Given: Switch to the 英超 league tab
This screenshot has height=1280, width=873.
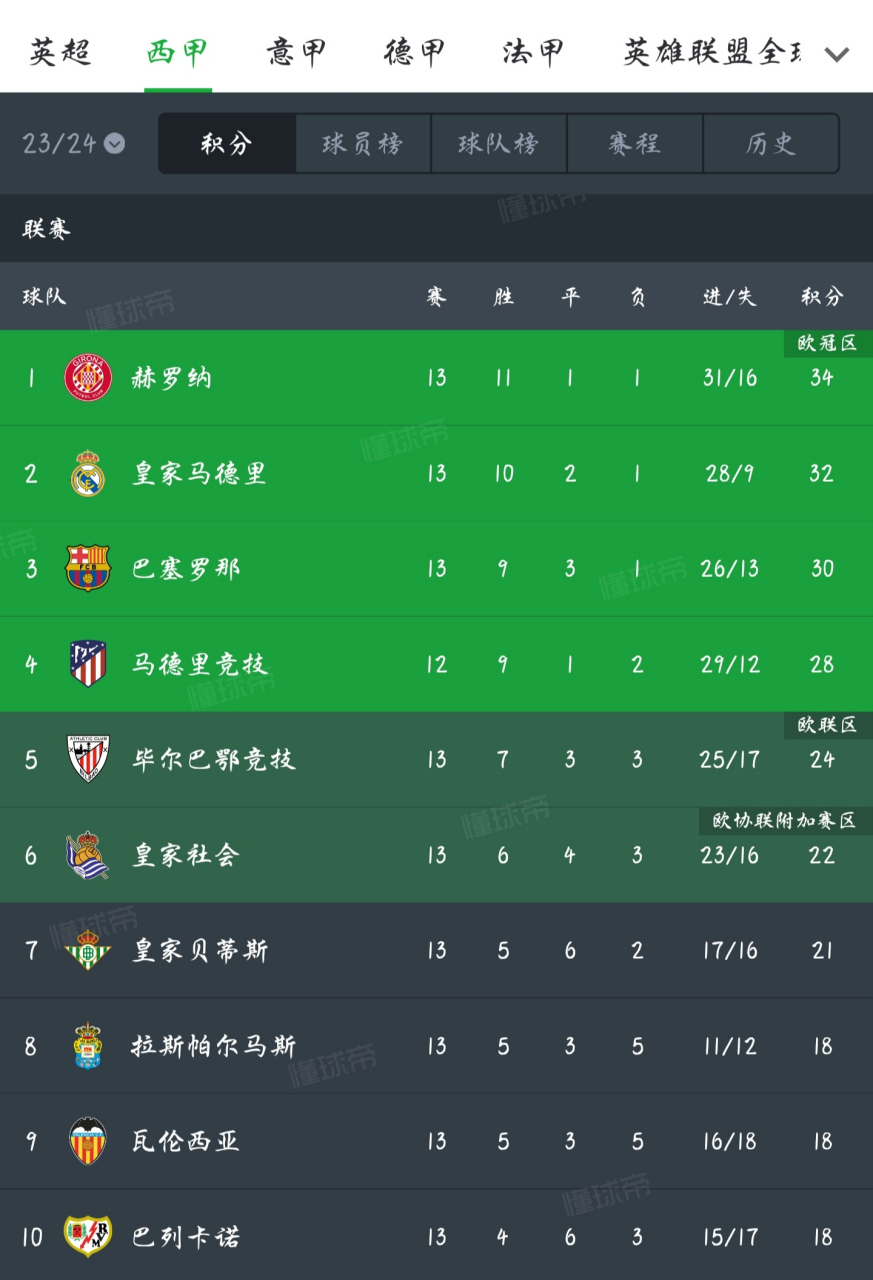Looking at the screenshot, I should tap(59, 52).
